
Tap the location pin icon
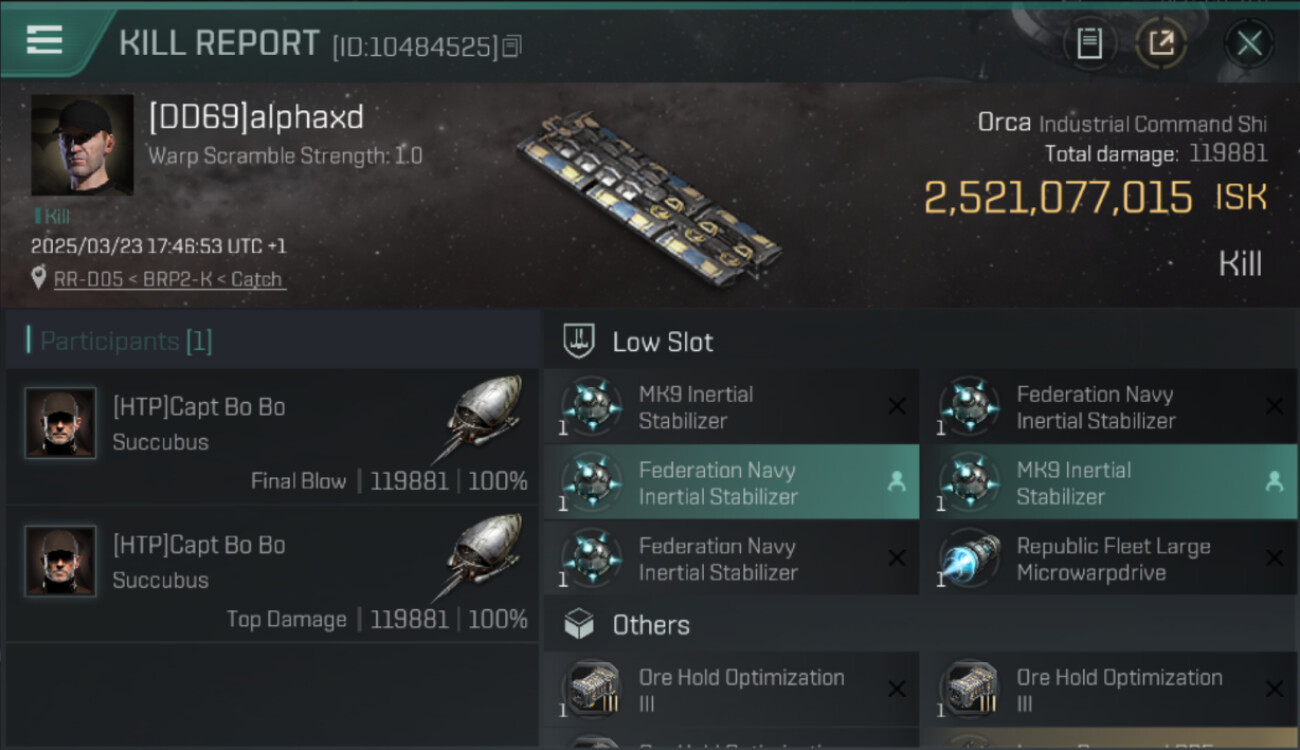click(x=39, y=279)
